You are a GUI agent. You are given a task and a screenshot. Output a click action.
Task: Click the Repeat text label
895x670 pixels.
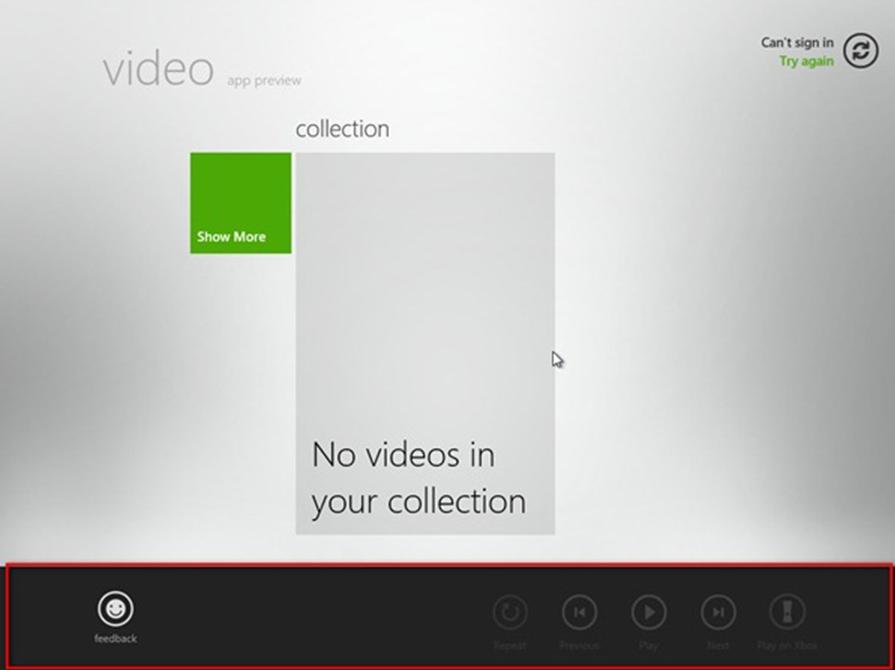[x=510, y=645]
